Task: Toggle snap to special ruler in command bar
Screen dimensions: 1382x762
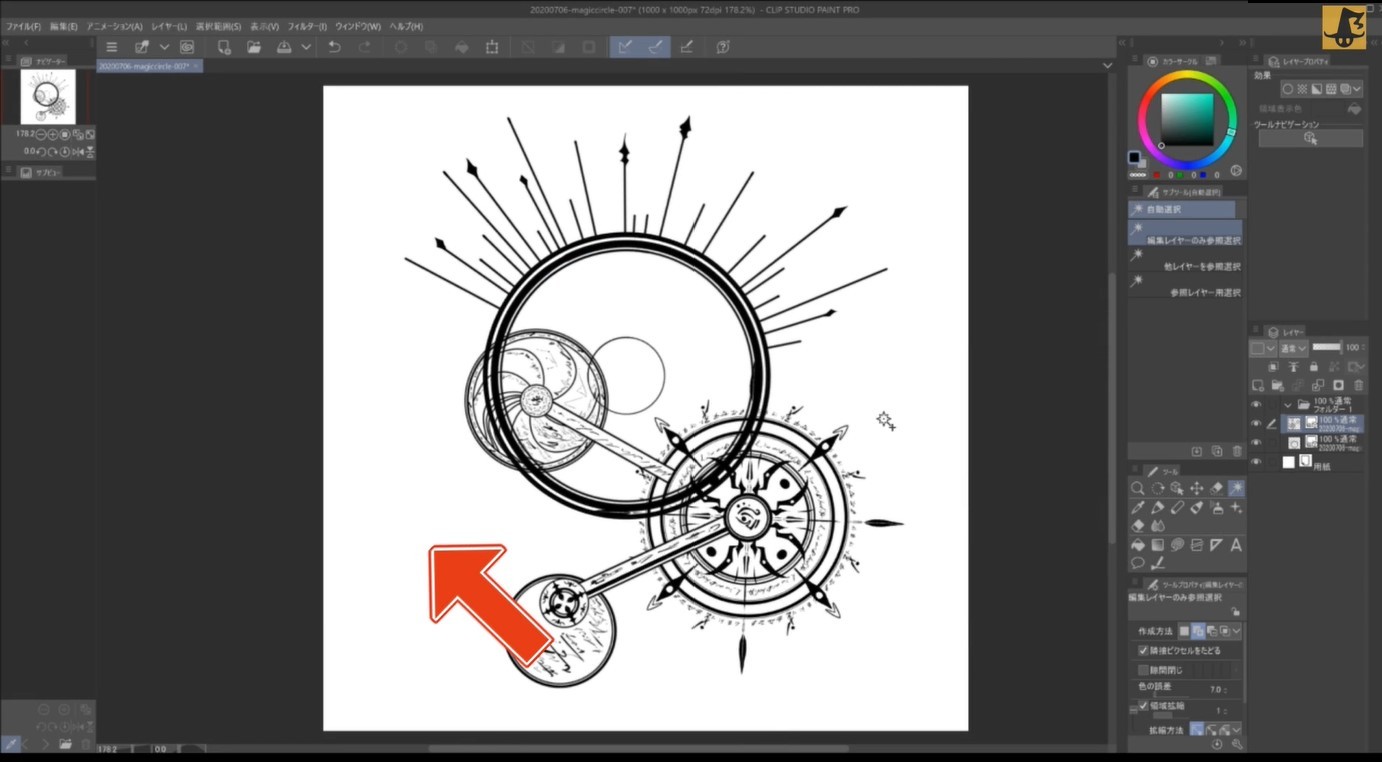Action: click(656, 47)
